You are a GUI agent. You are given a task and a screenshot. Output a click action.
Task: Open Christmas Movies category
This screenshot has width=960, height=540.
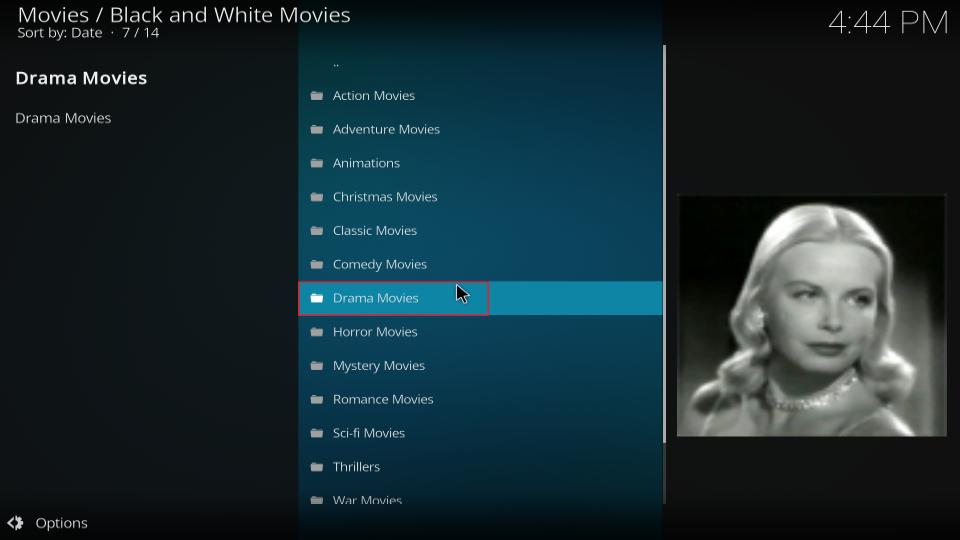(480, 197)
